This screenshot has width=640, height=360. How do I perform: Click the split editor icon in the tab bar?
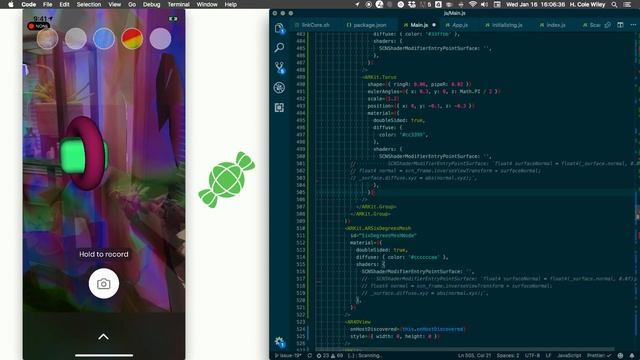click(x=620, y=25)
